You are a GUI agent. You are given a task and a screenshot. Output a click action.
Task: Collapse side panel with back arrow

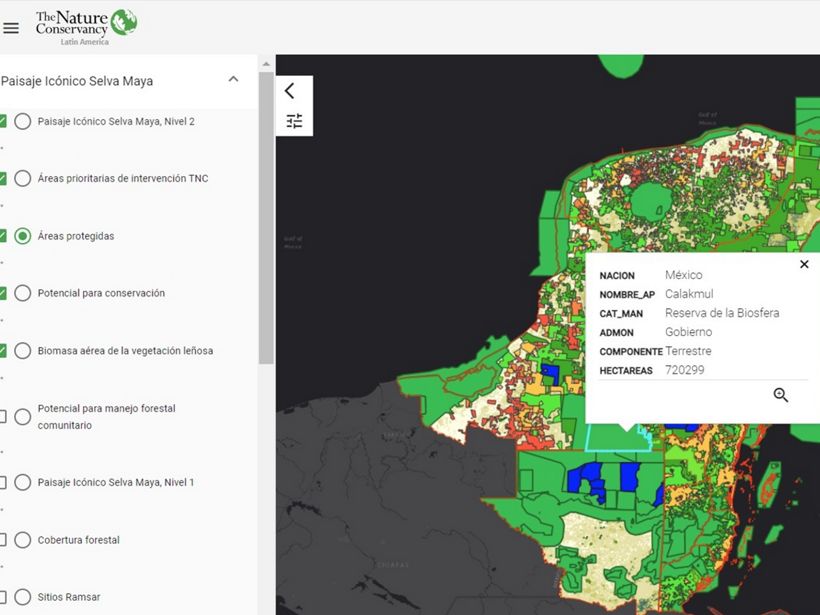pos(290,91)
